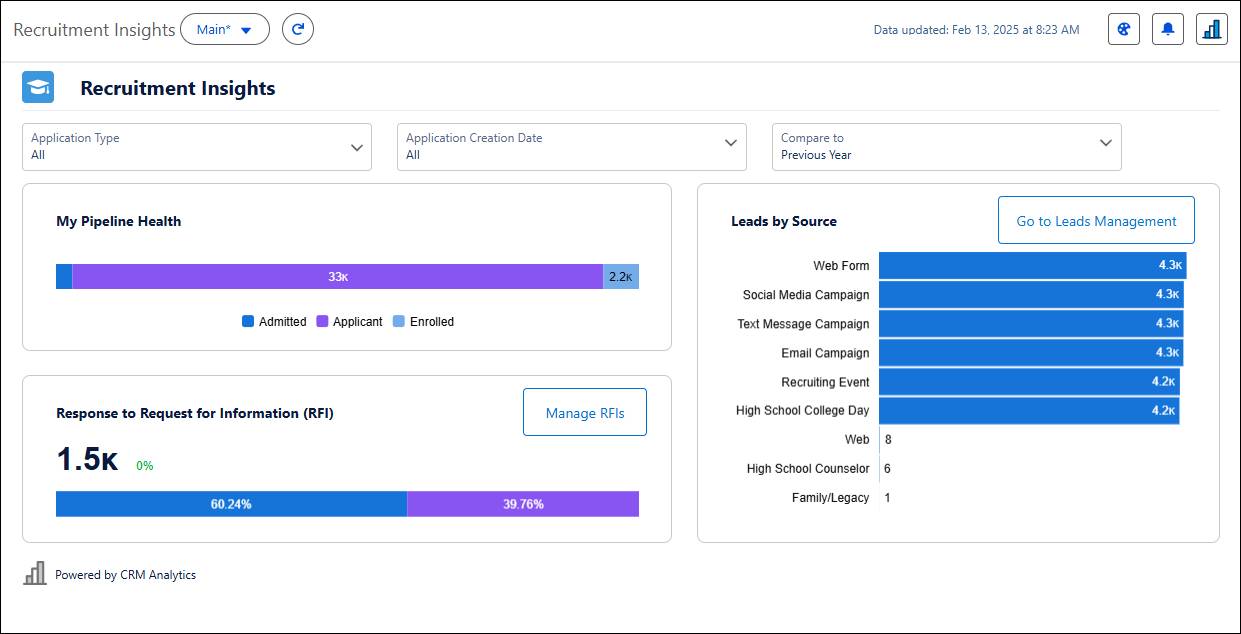Open notifications bell icon
The width and height of the screenshot is (1241, 634).
[1168, 29]
